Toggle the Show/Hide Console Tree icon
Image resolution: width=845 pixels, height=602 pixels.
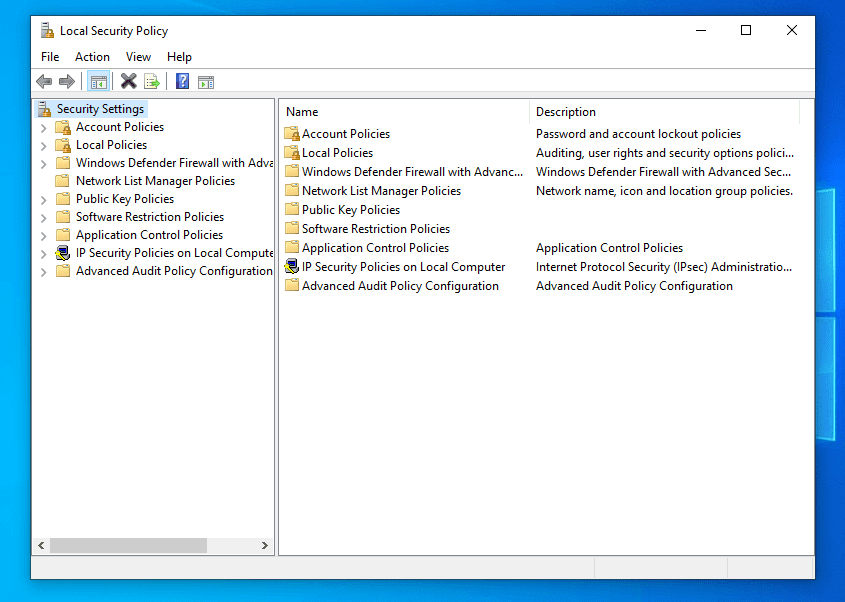[x=97, y=81]
